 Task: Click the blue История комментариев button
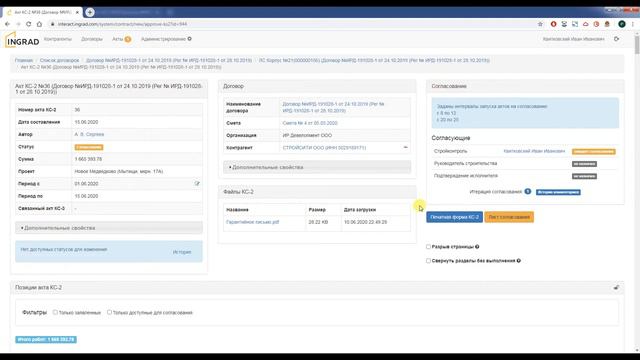coord(558,192)
